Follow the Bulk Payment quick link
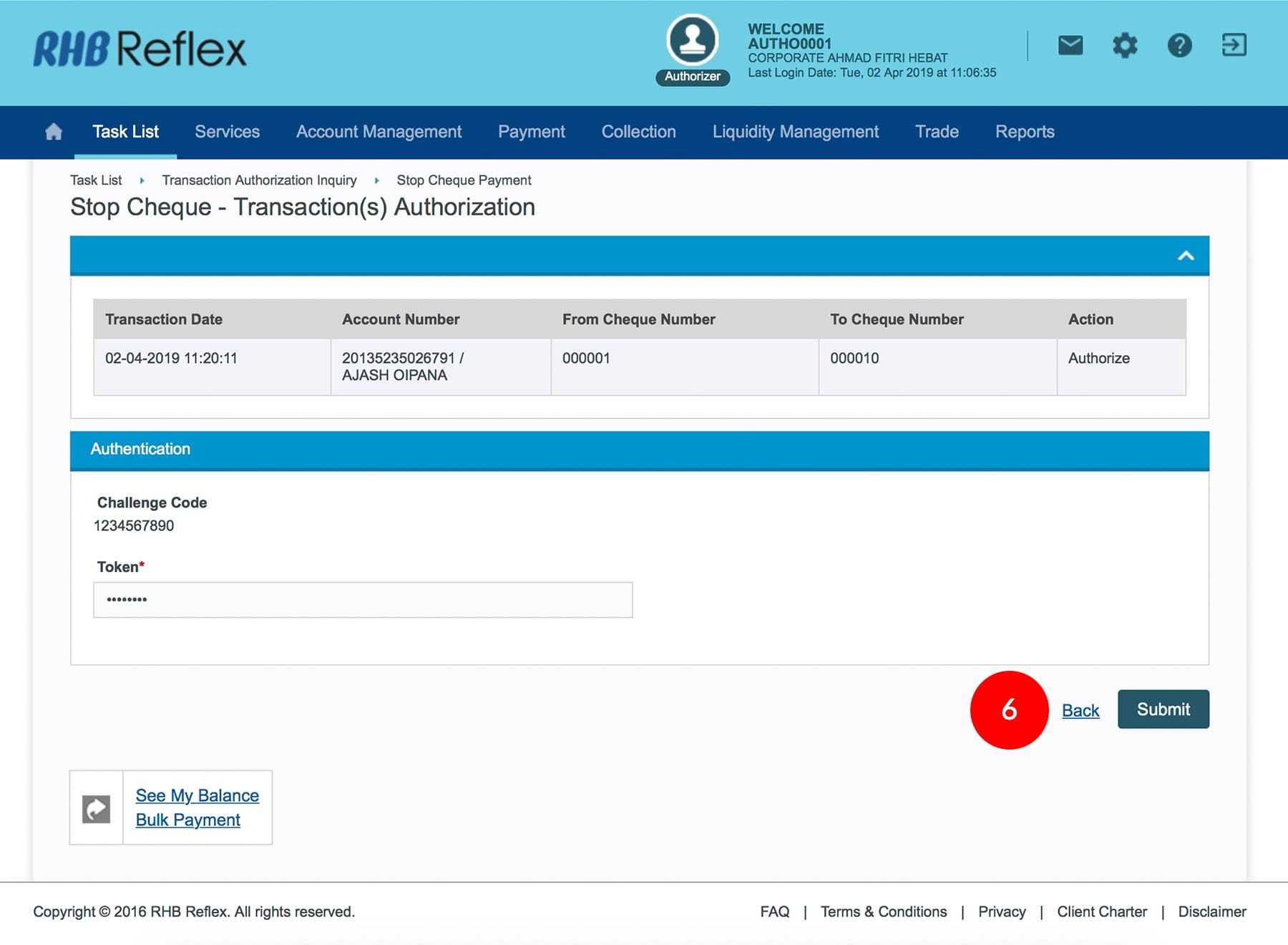 point(187,820)
